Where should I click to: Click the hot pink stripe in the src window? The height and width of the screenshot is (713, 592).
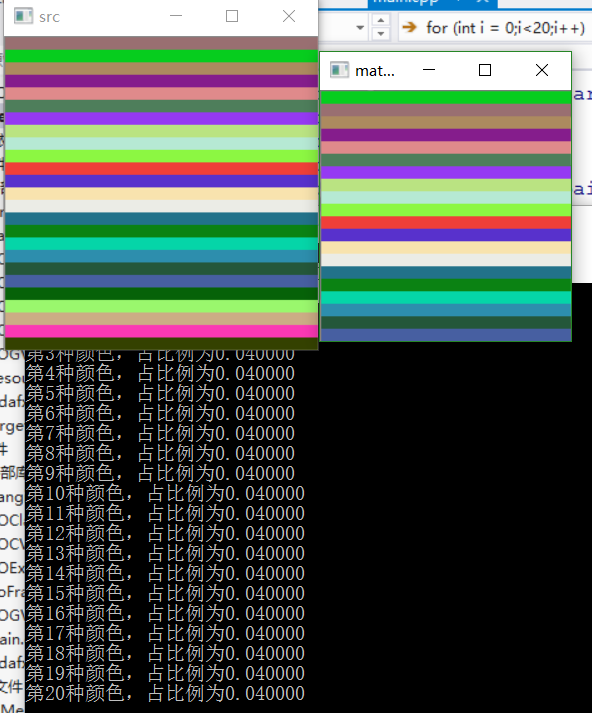tap(161, 331)
